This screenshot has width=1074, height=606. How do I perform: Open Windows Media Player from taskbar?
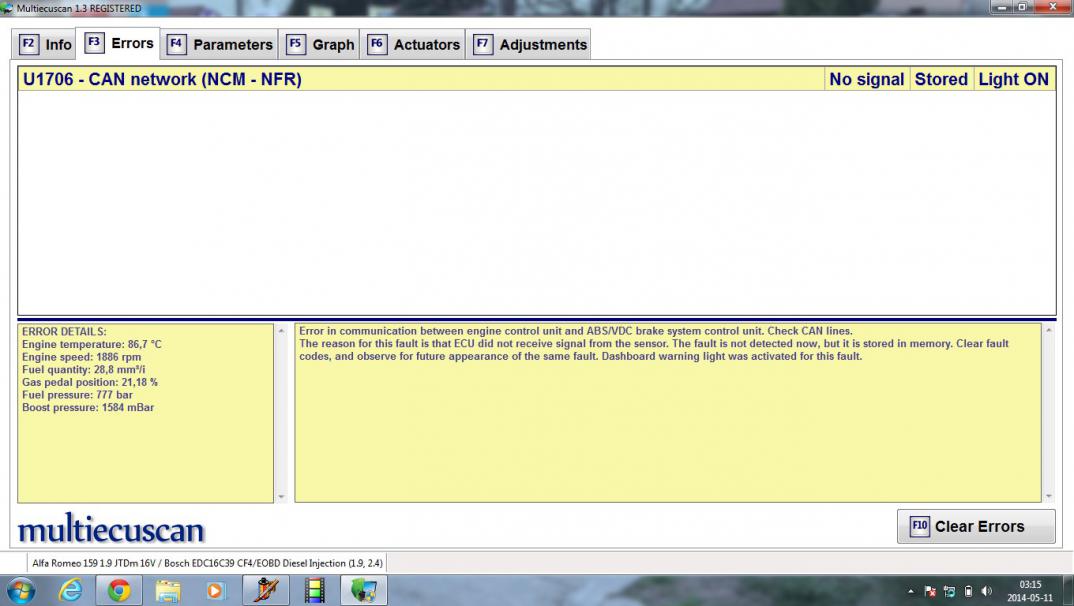tap(215, 590)
